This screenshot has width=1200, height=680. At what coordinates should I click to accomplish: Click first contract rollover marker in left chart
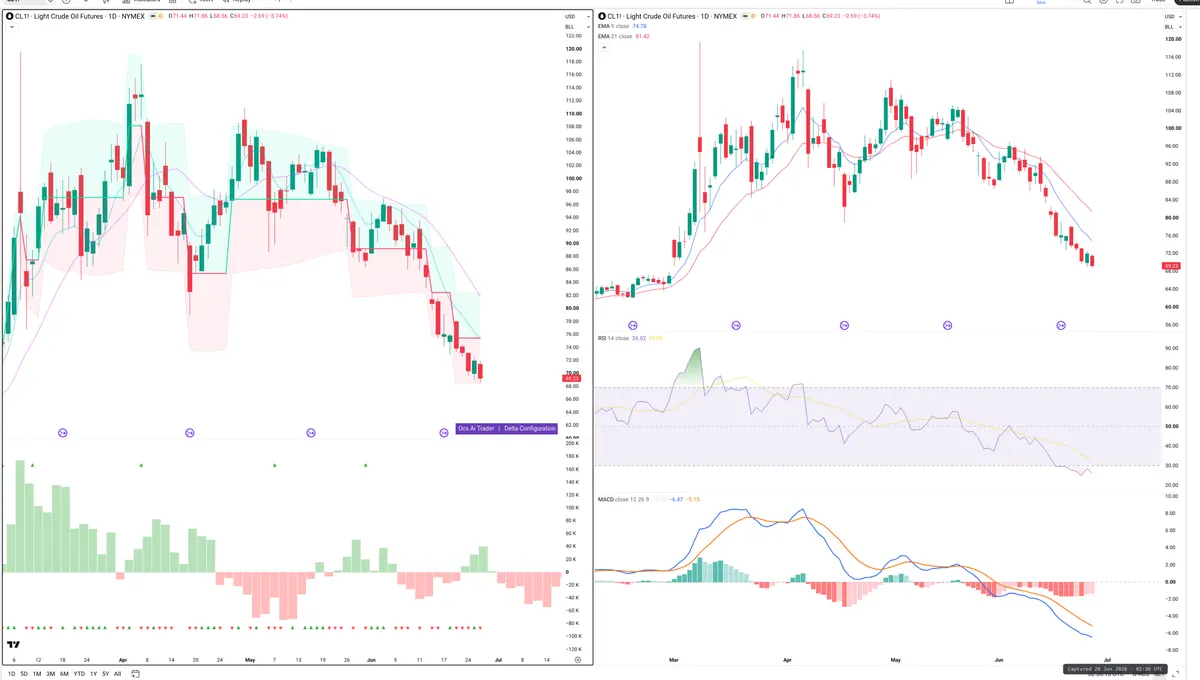tap(63, 432)
